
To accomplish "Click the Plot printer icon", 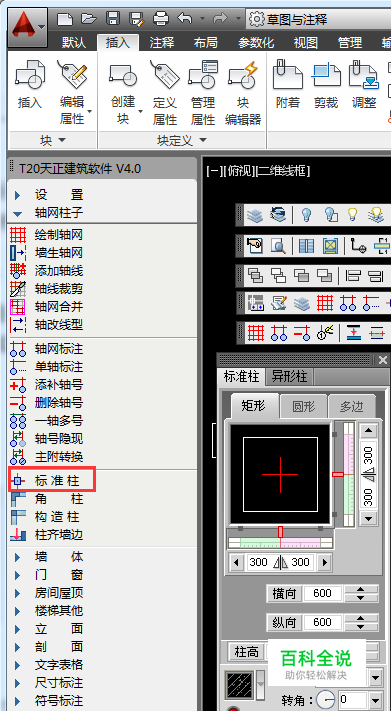I will click(x=161, y=19).
